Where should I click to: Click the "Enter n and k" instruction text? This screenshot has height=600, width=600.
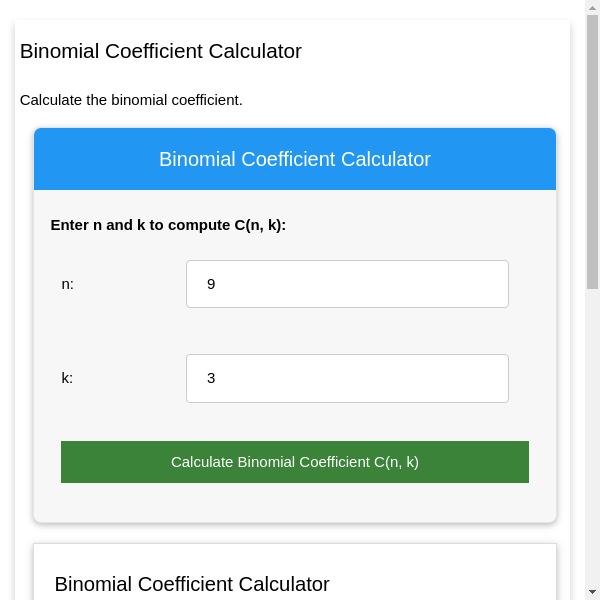click(x=168, y=225)
